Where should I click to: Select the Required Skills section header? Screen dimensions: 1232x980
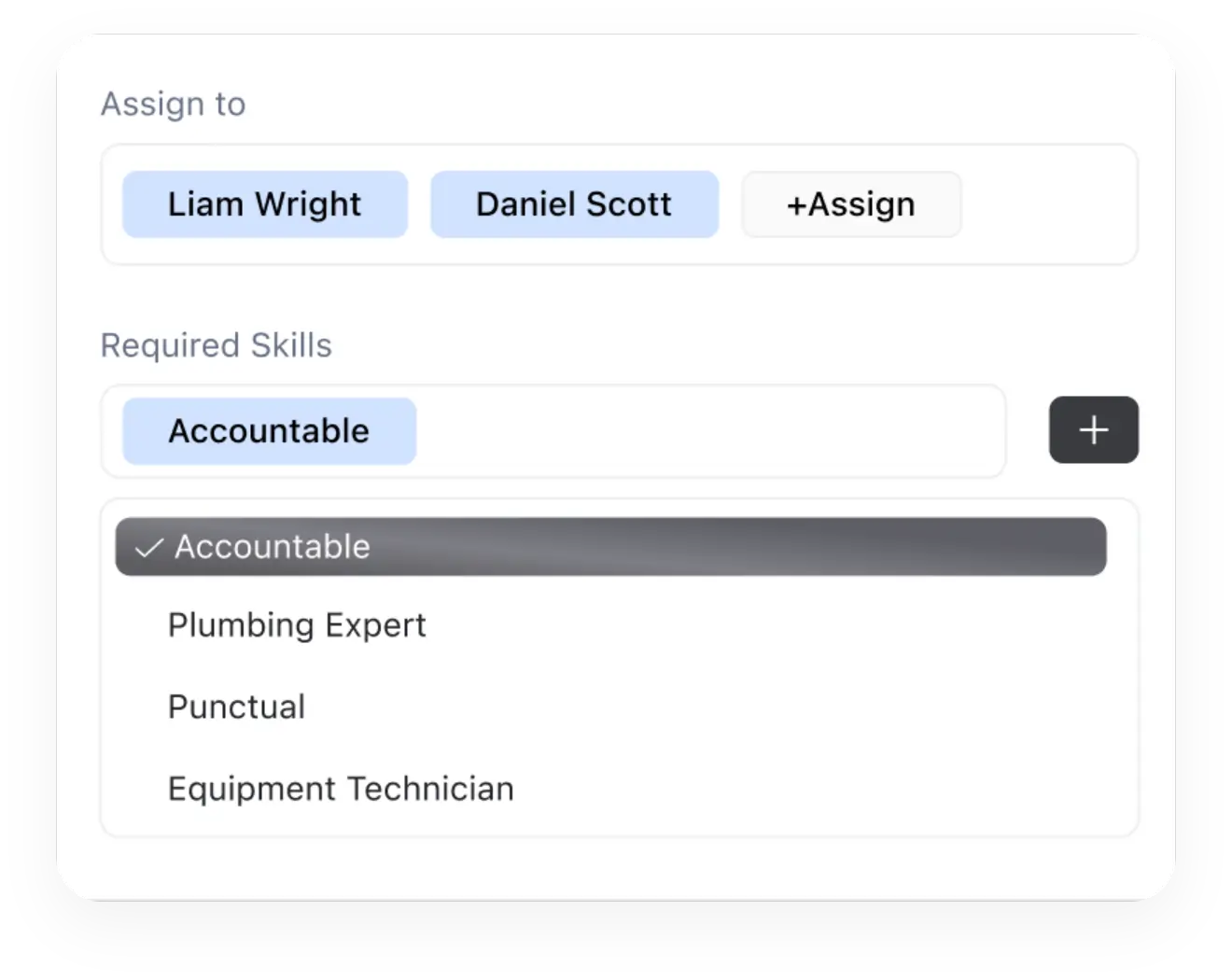(x=216, y=344)
